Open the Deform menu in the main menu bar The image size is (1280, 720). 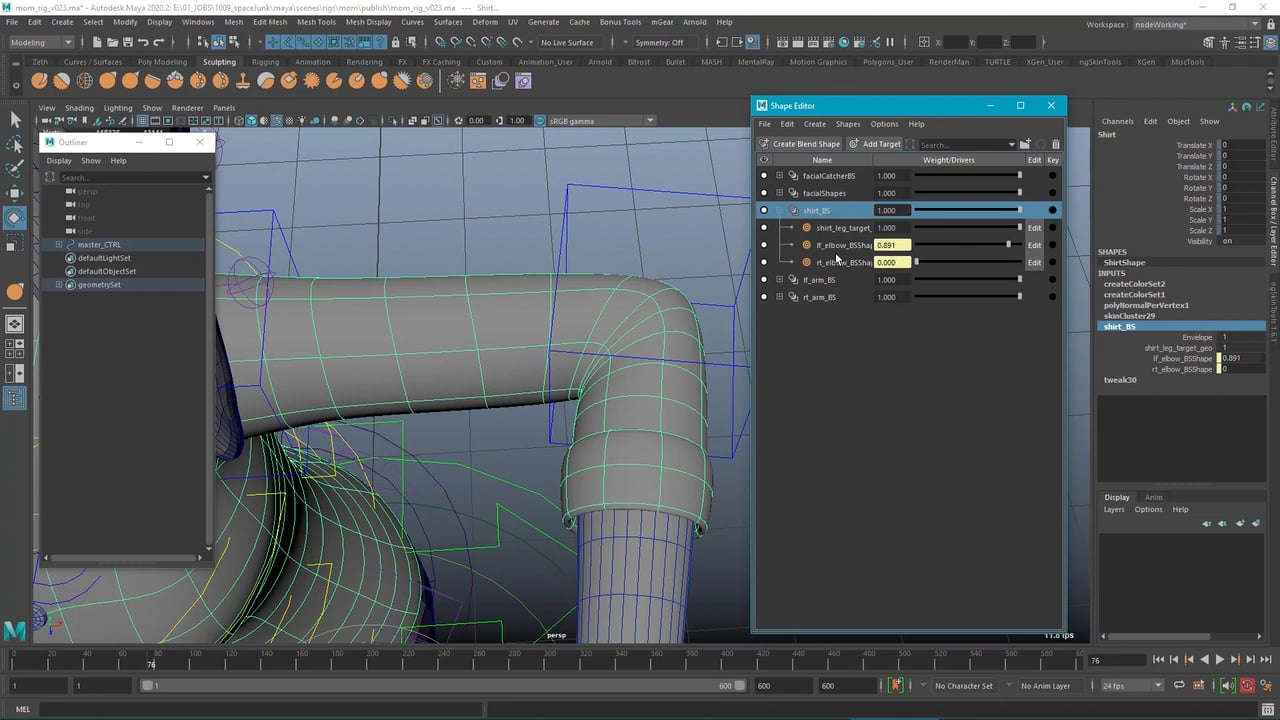click(x=485, y=22)
